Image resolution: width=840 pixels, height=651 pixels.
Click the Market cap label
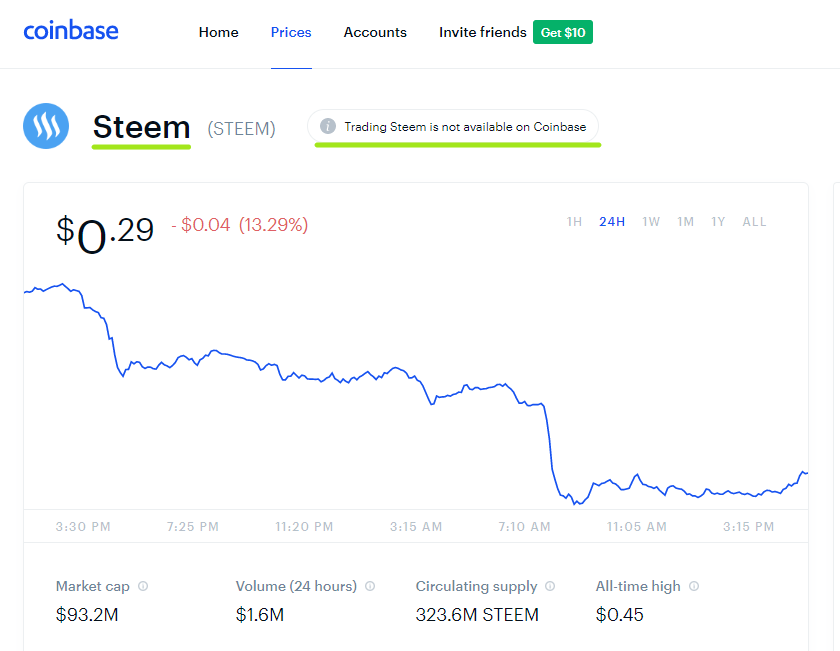(93, 586)
